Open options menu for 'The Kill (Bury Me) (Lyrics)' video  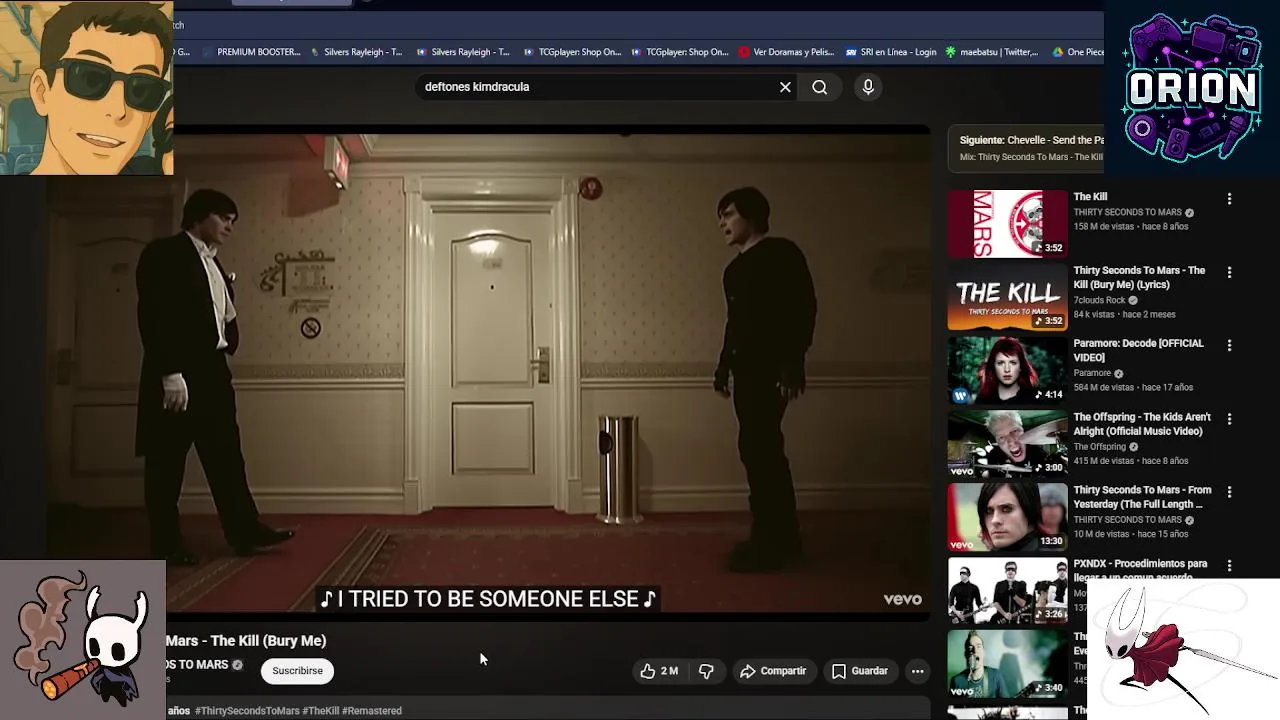(x=1229, y=272)
